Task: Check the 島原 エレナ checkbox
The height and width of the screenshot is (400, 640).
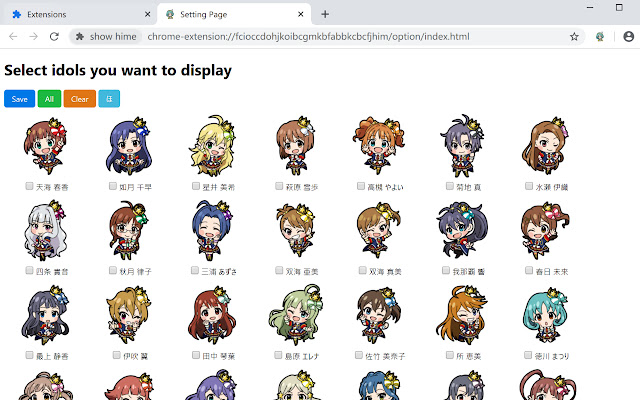Action: pyautogui.click(x=278, y=355)
